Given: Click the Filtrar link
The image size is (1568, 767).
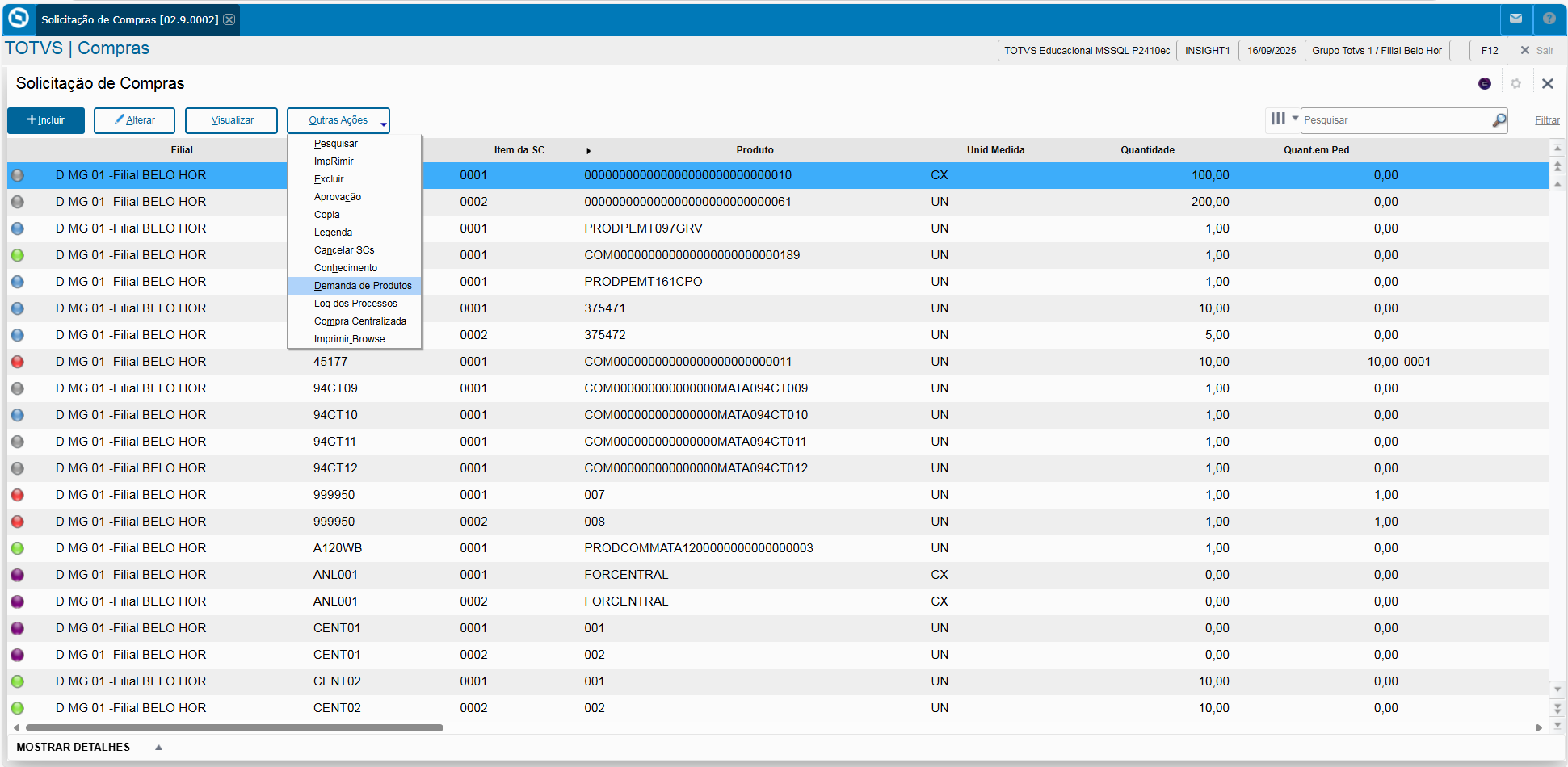Looking at the screenshot, I should tap(1547, 120).
